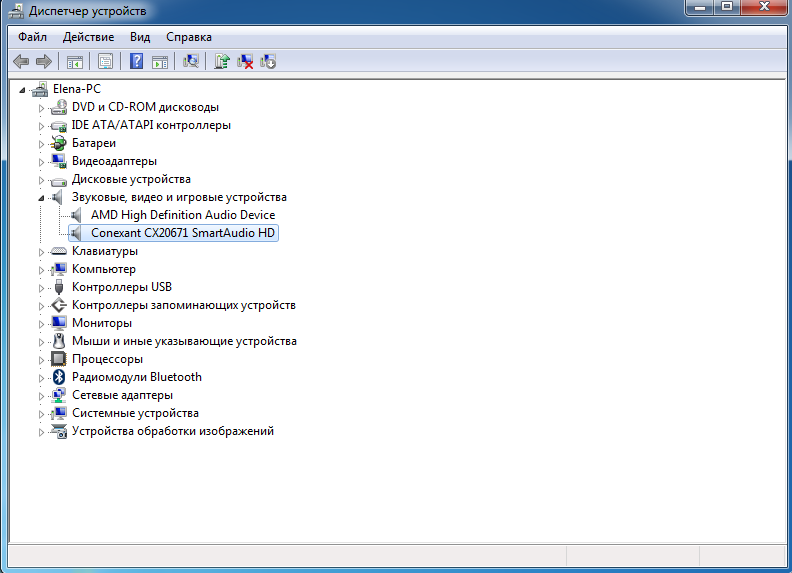The height and width of the screenshot is (573, 792).
Task: Expand the Компьютер node arrow
Action: [x=41, y=270]
